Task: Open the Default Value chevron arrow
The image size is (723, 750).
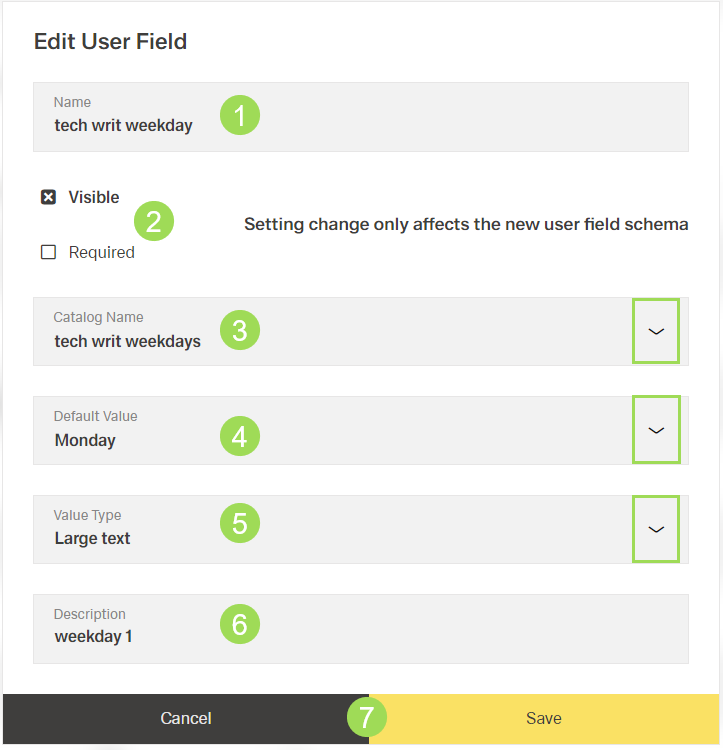Action: click(x=656, y=430)
